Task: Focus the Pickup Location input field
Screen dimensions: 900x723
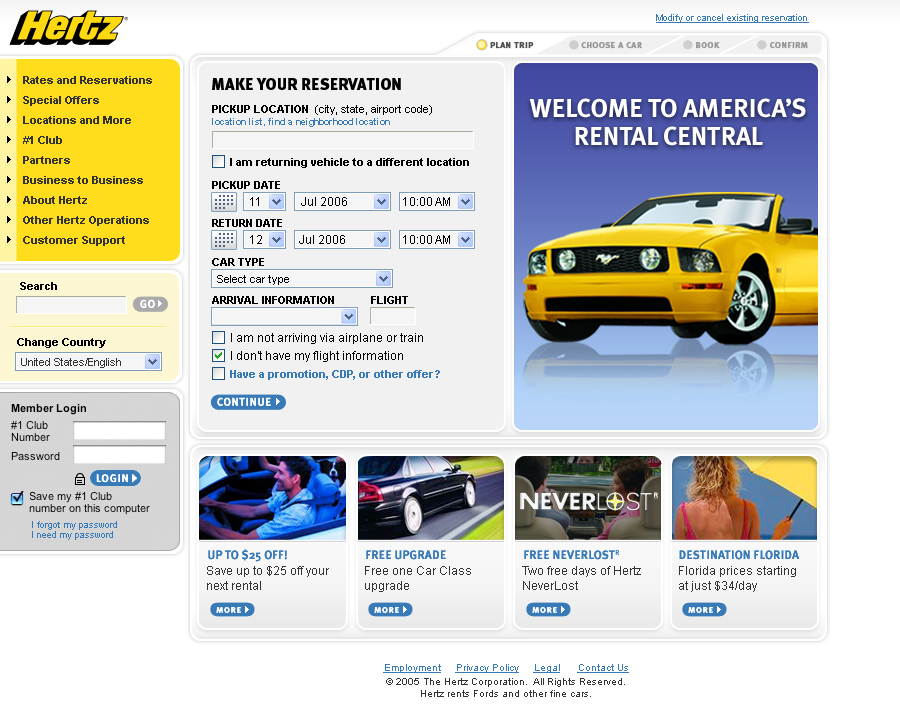Action: pyautogui.click(x=343, y=139)
